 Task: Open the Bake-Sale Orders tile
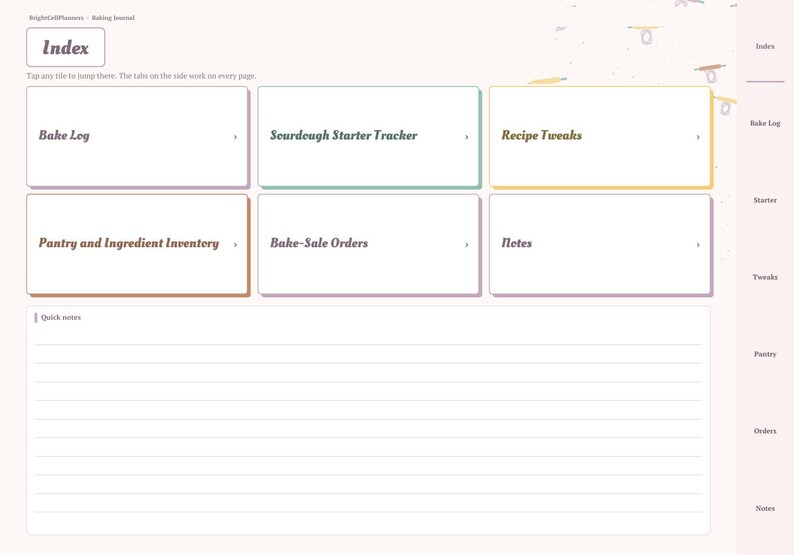(x=368, y=244)
